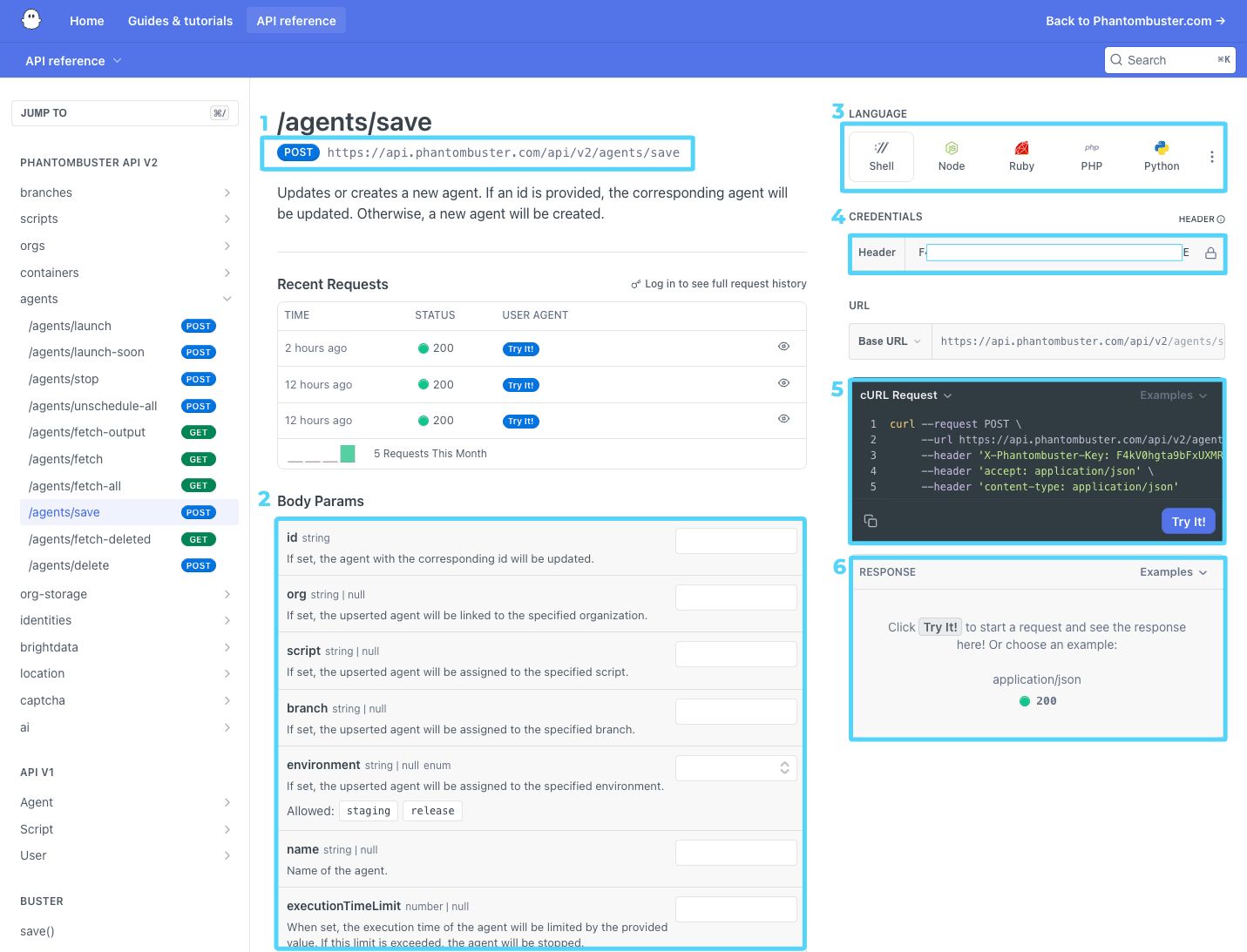Click the id parameter input field
Viewport: 1247px width, 952px height.
tap(735, 541)
